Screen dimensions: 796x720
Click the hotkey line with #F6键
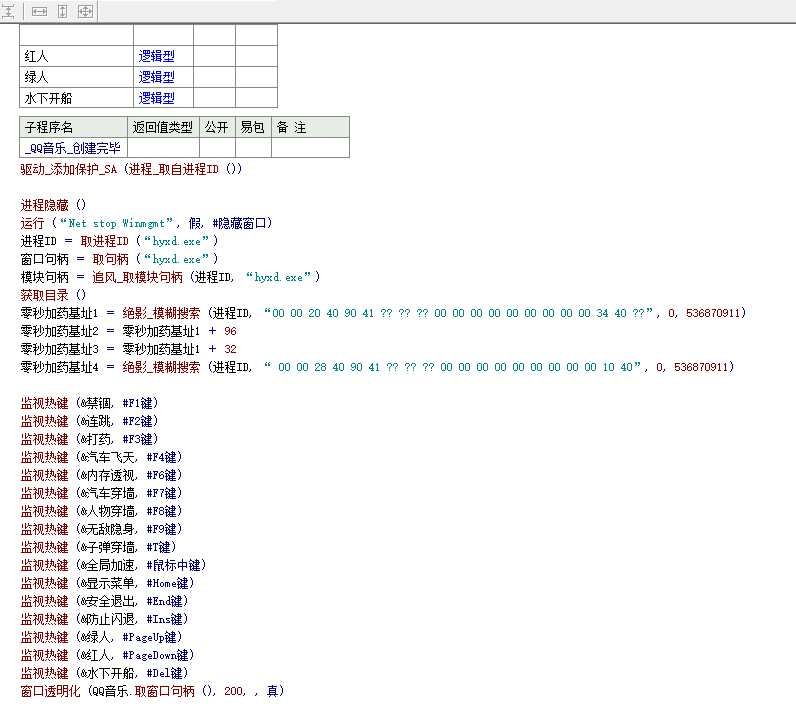102,475
